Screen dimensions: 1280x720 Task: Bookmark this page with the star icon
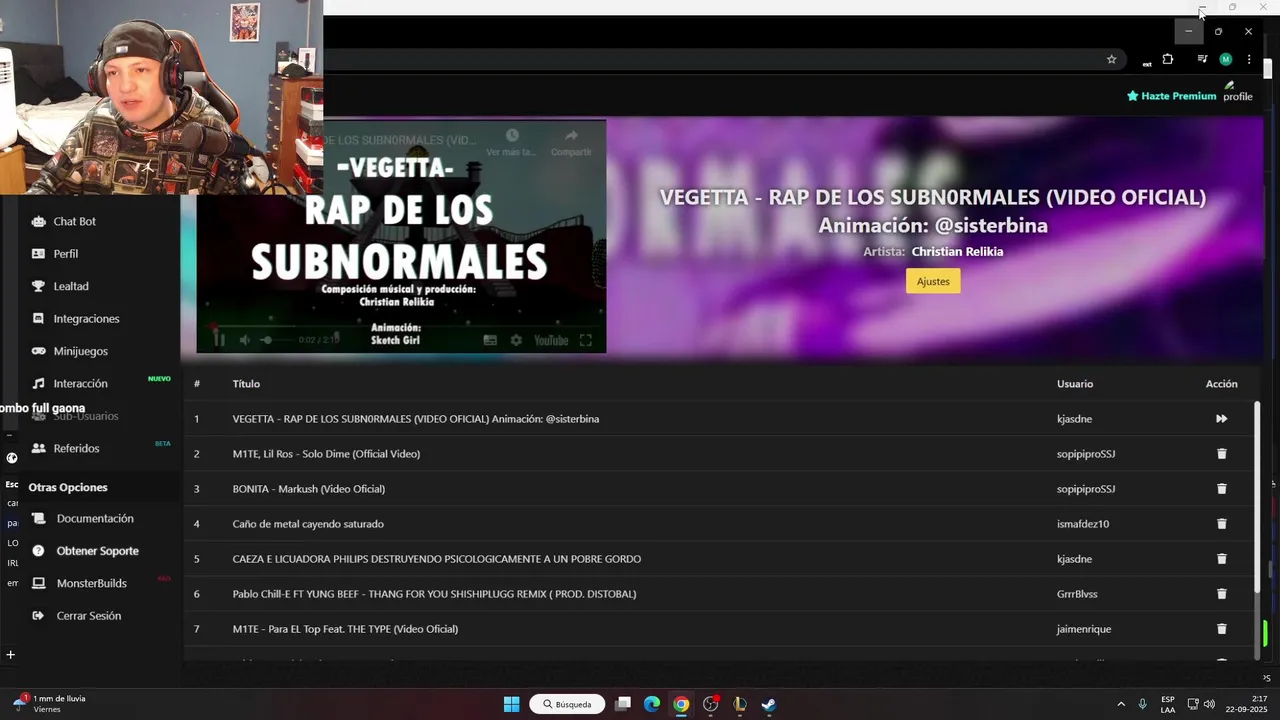pyautogui.click(x=1111, y=59)
